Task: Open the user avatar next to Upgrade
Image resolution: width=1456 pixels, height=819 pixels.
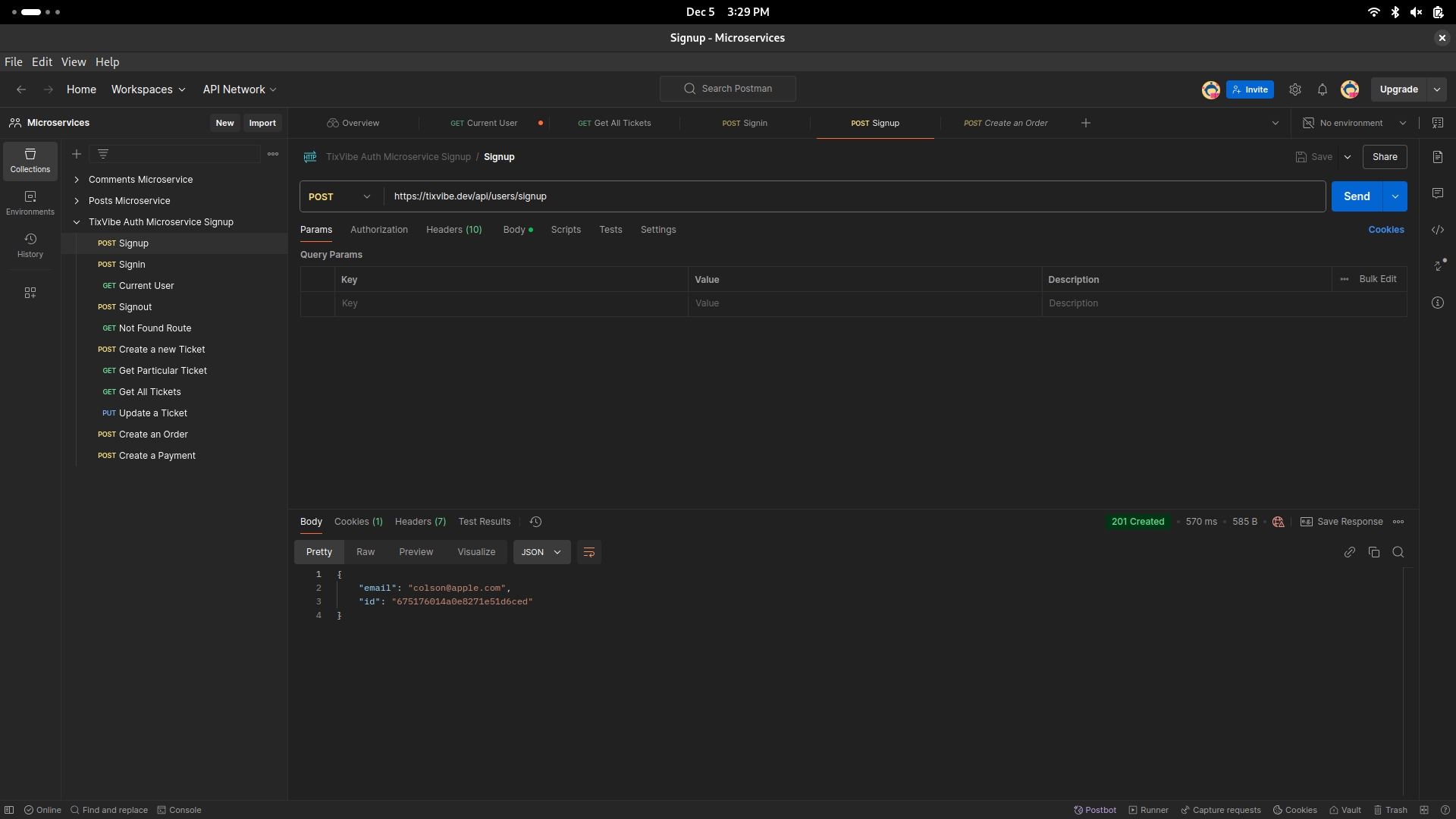Action: (x=1350, y=89)
